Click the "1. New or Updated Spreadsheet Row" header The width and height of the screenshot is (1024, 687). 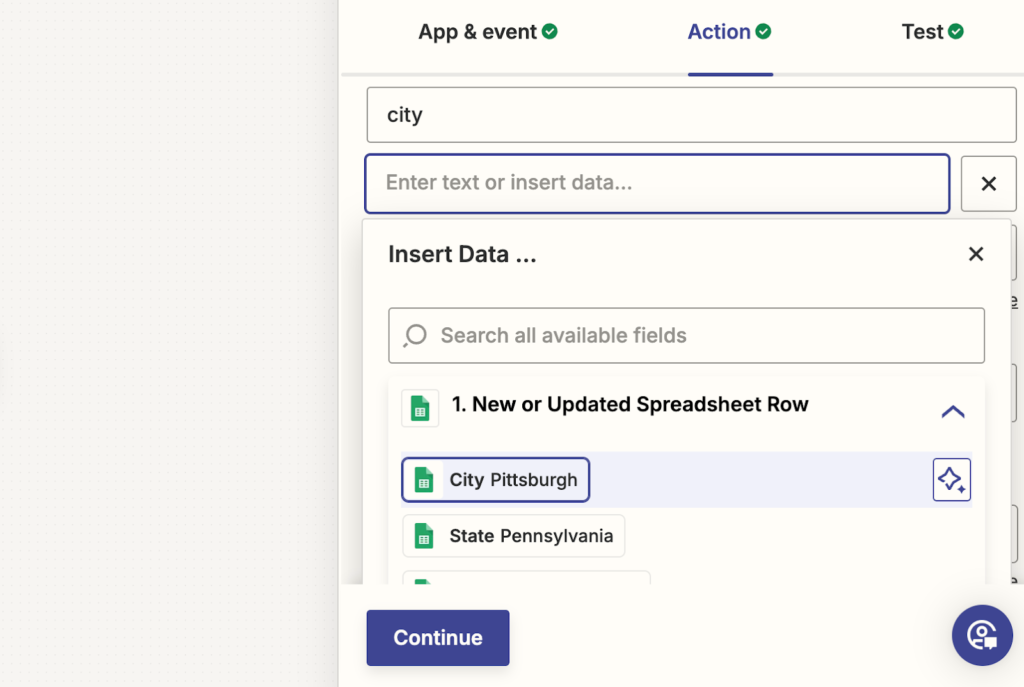point(630,405)
